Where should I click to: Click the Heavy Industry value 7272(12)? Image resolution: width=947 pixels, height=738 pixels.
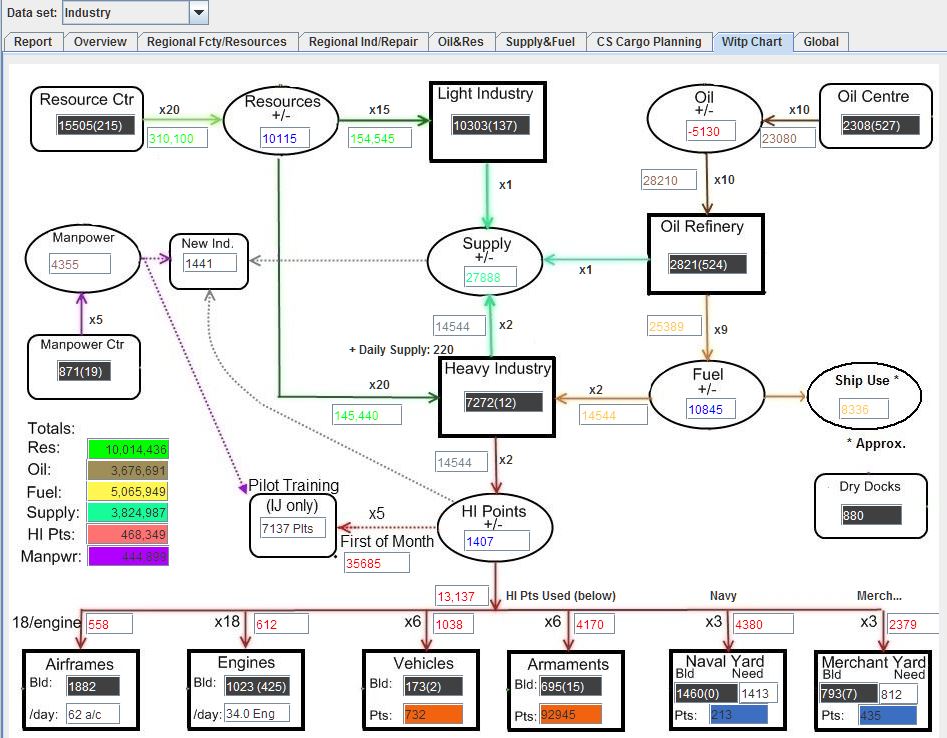(x=503, y=402)
